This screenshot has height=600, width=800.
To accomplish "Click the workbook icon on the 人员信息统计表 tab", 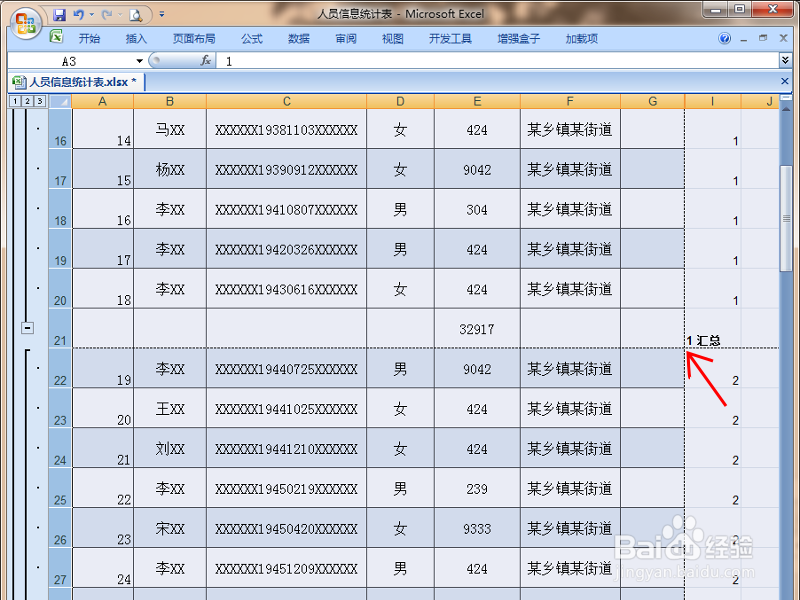I will click(x=20, y=82).
